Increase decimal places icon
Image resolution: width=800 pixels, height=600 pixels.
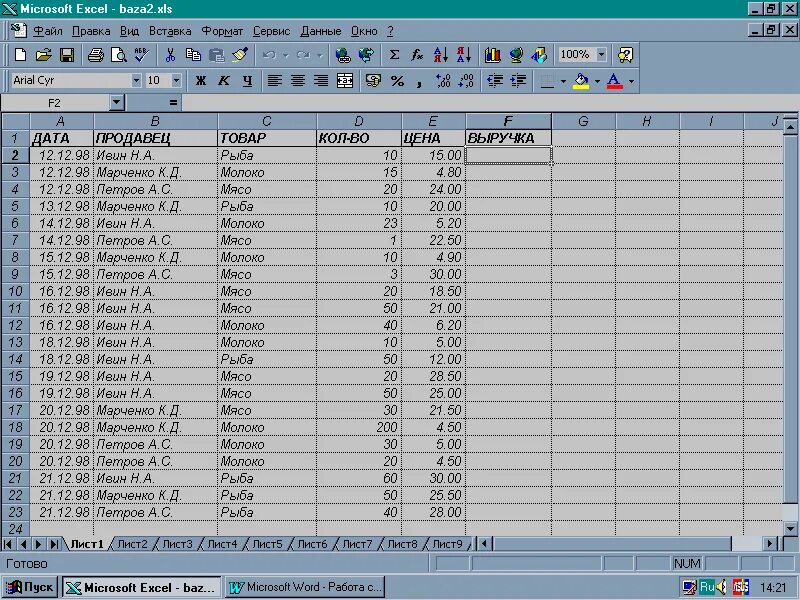click(x=443, y=81)
